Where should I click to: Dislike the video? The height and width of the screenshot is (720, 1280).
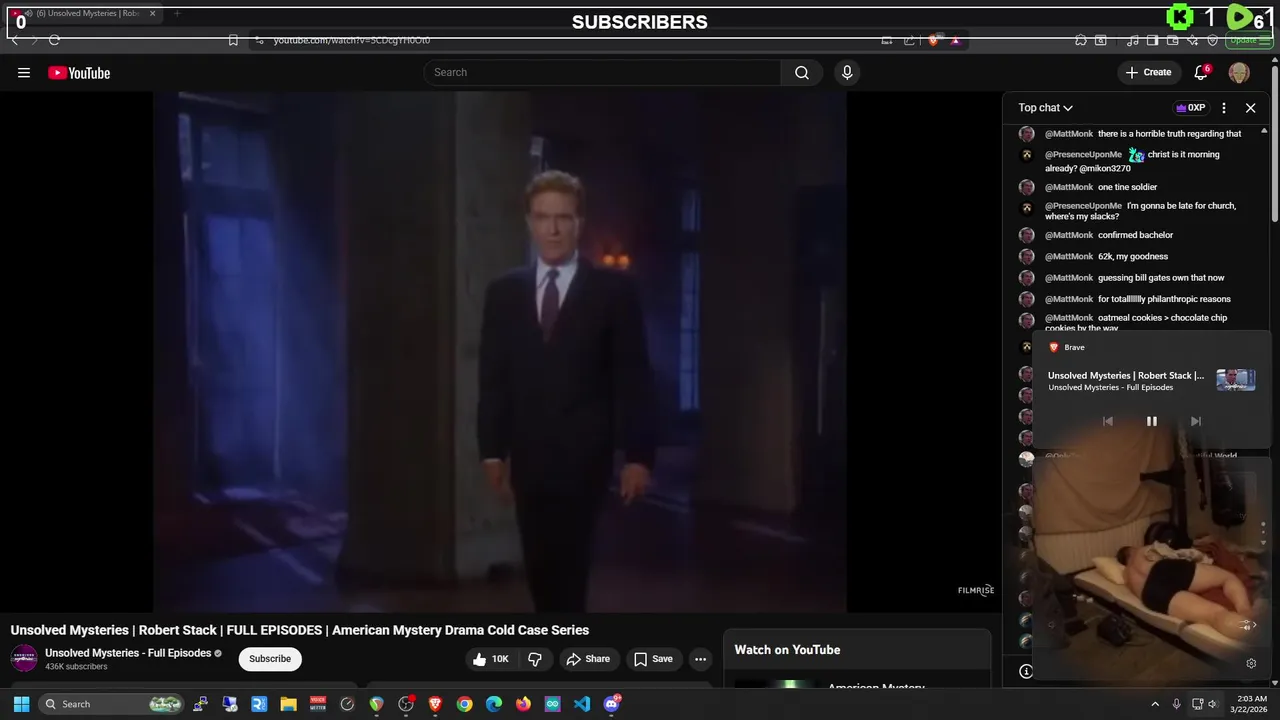pyautogui.click(x=535, y=659)
